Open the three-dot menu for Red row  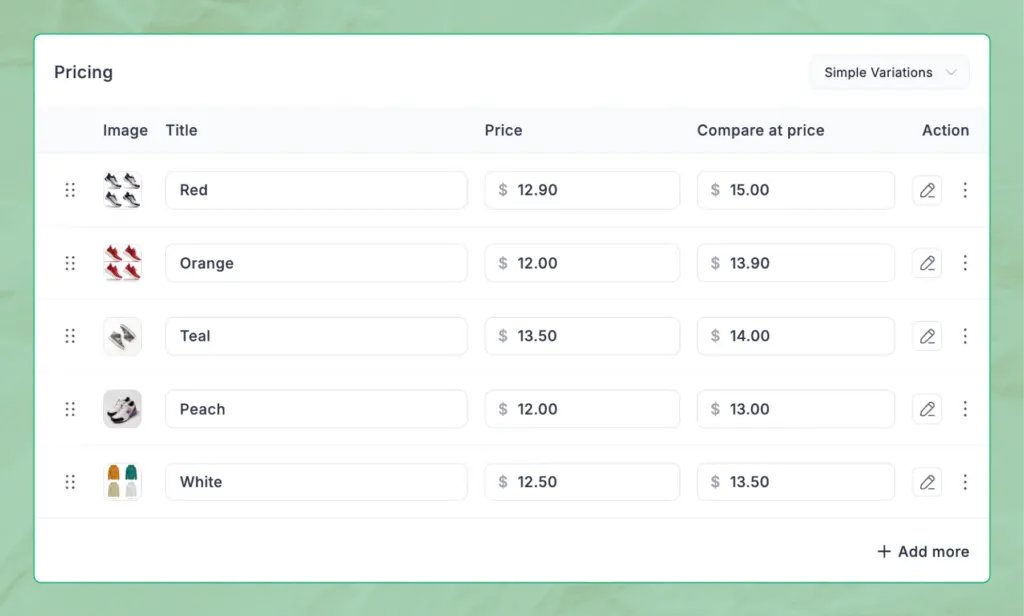(x=965, y=190)
